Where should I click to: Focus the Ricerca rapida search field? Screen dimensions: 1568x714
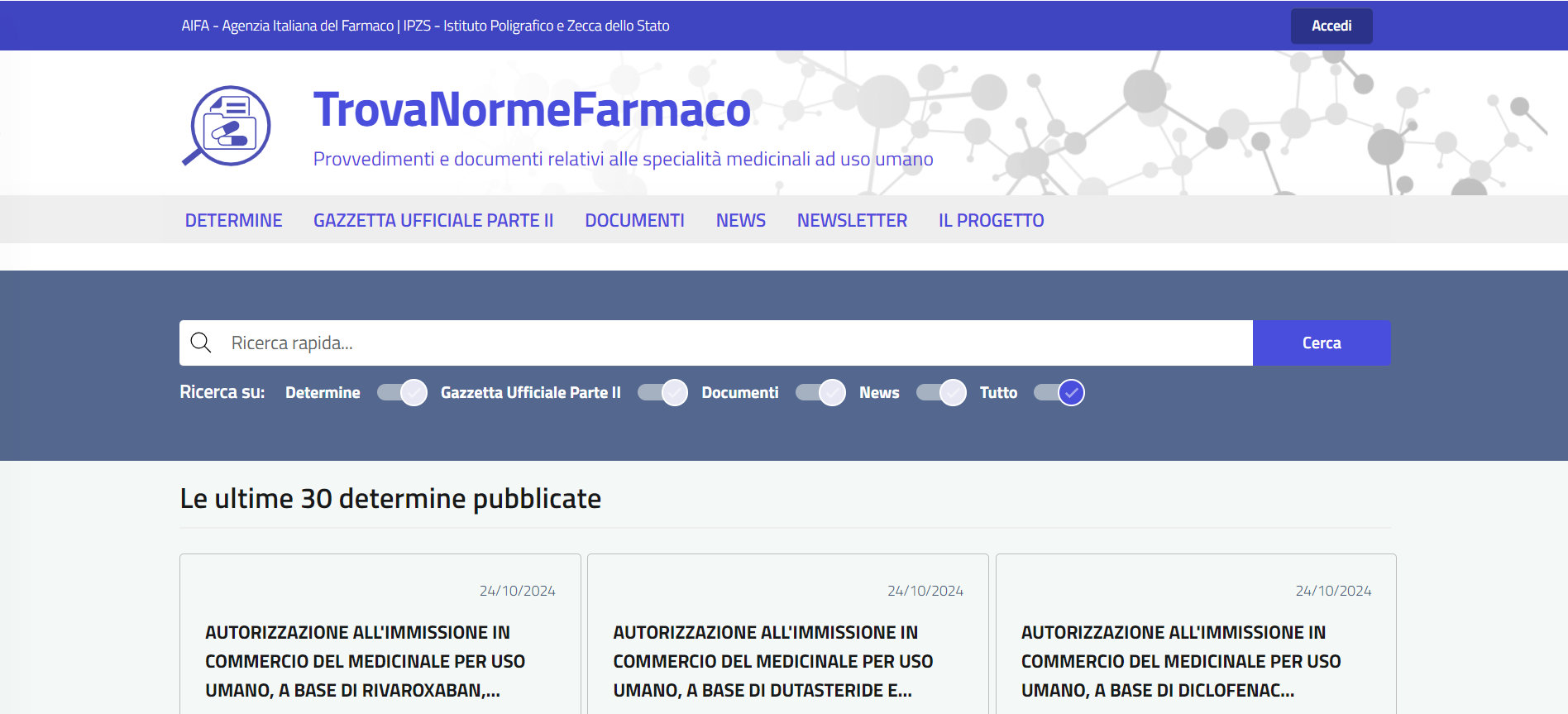point(716,343)
